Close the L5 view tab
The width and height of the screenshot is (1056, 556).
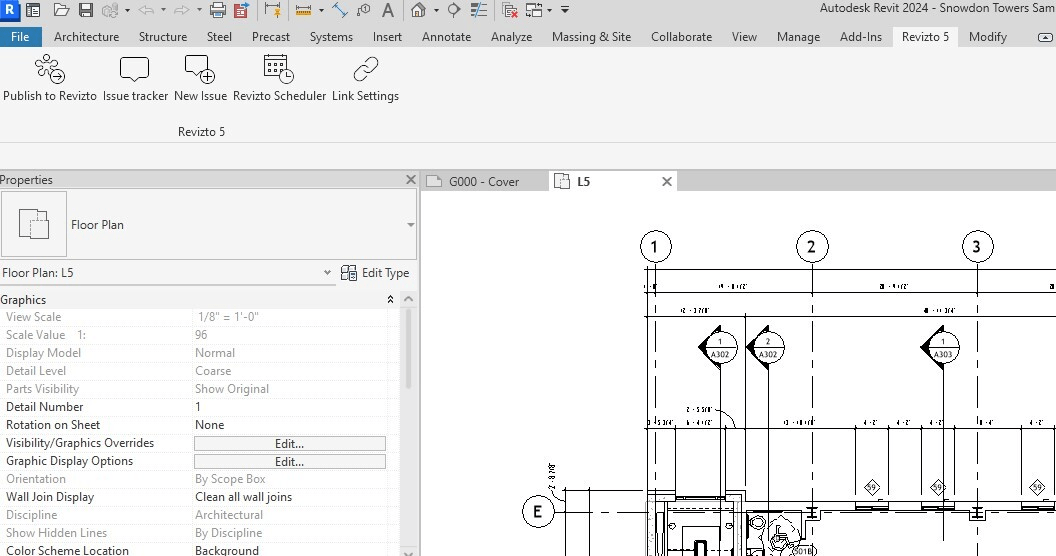(x=667, y=182)
